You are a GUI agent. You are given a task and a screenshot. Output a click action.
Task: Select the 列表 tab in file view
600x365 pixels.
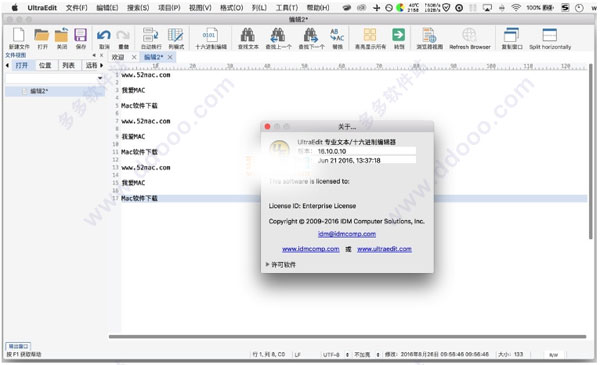coord(68,65)
